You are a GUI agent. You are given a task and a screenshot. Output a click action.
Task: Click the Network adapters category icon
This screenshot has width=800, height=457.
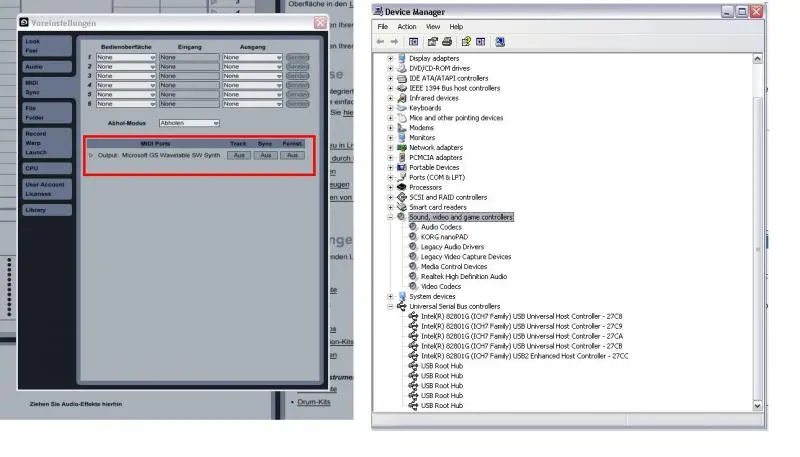402,147
